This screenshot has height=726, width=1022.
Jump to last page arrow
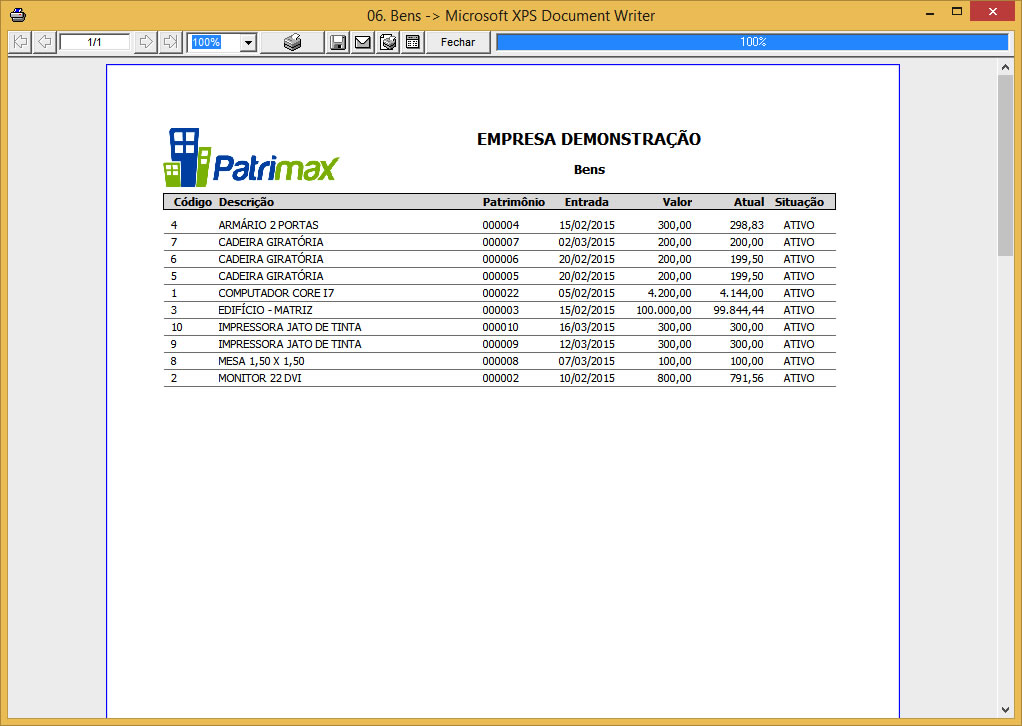coord(169,42)
